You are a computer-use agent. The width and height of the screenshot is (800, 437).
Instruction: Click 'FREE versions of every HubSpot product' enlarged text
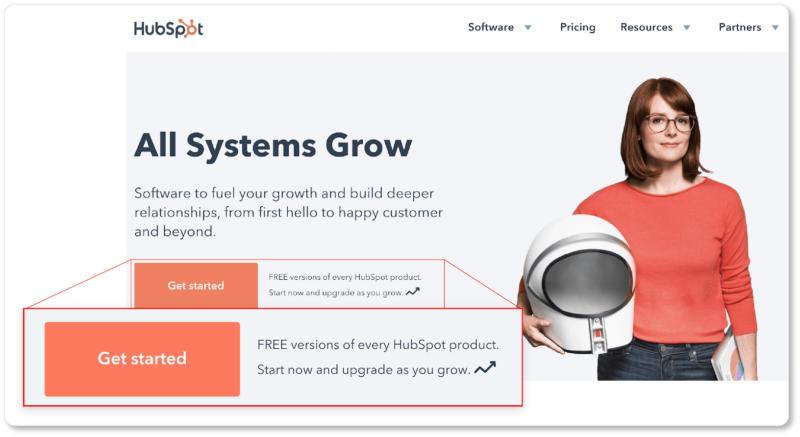pyautogui.click(x=378, y=345)
